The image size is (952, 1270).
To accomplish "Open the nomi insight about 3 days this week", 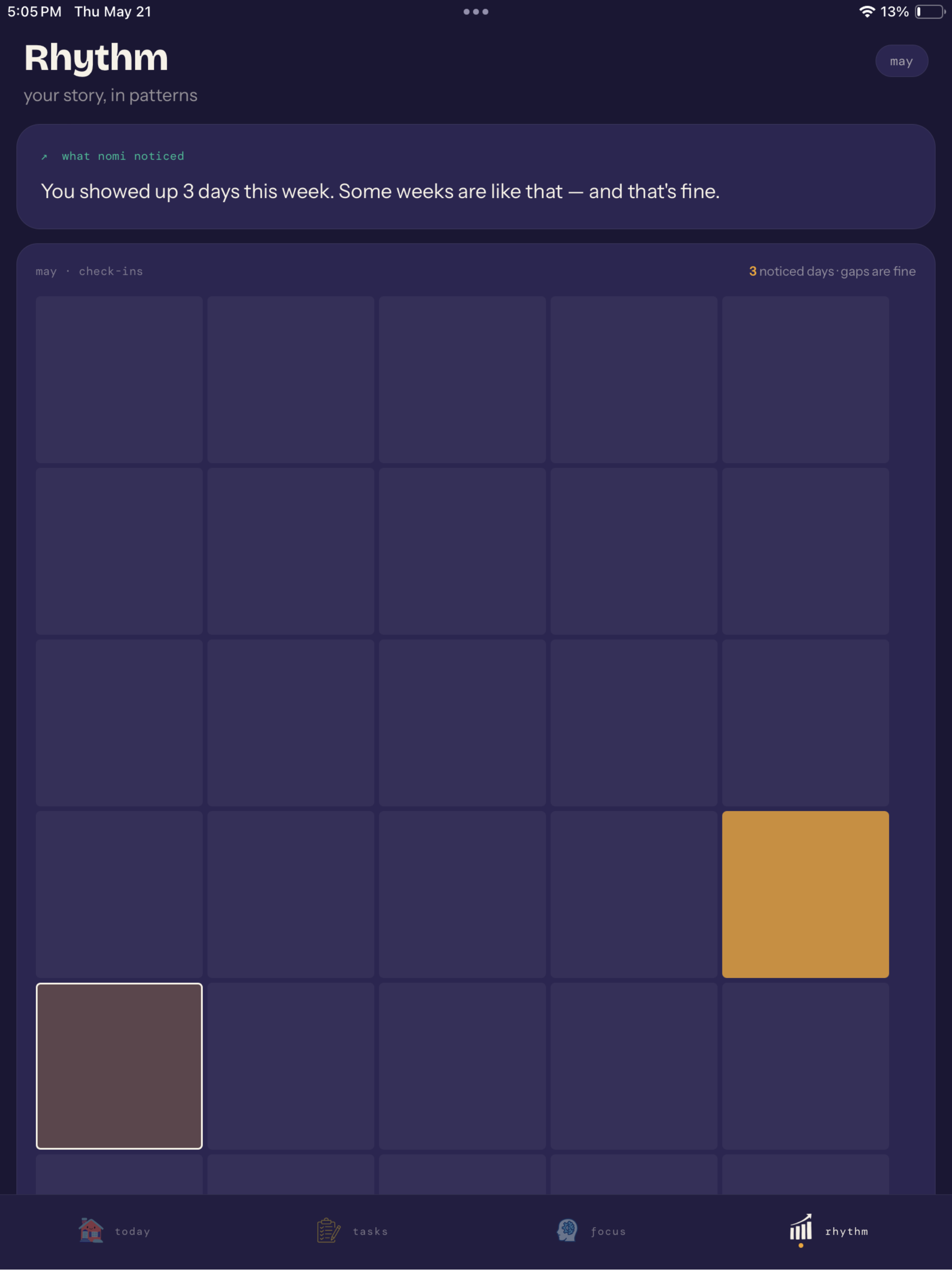I will pos(379,191).
